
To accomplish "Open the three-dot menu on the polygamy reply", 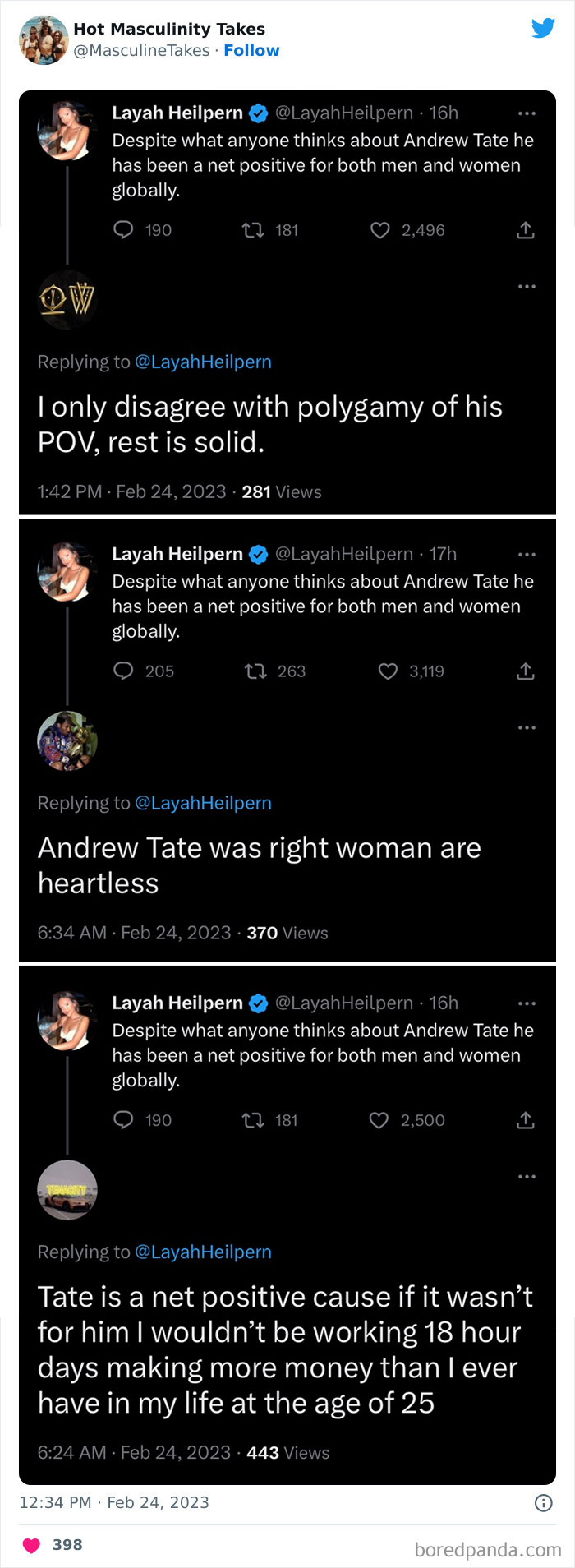I will coord(526,285).
